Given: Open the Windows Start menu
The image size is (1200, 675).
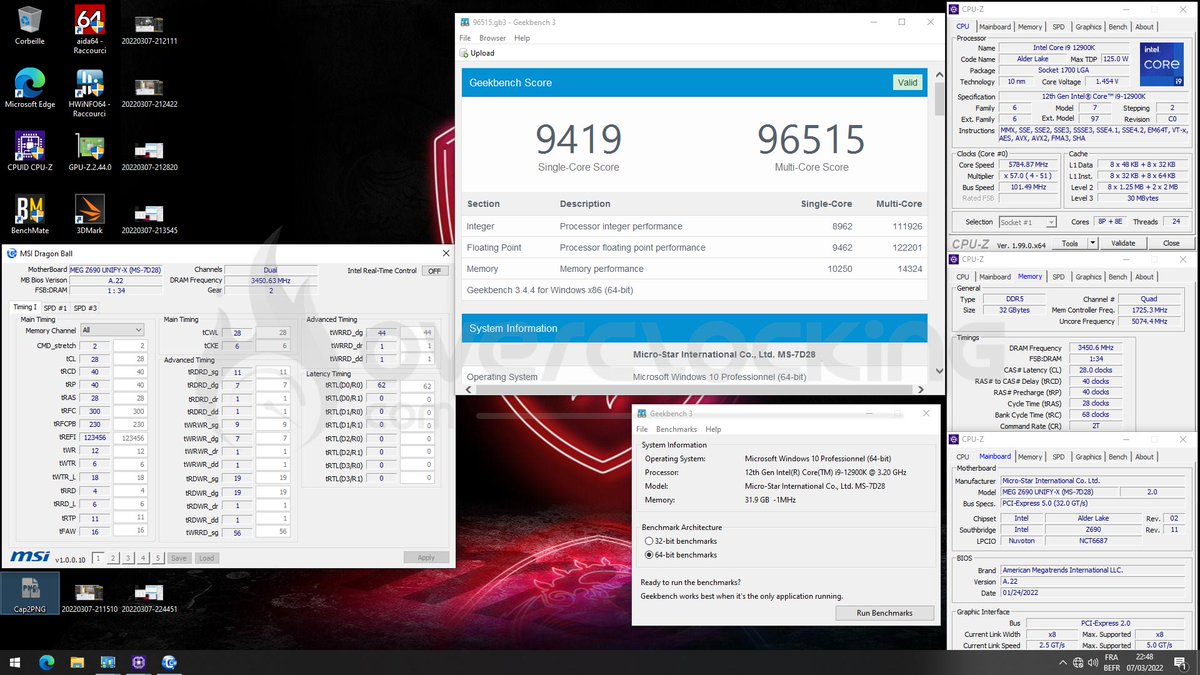Looking at the screenshot, I should [16, 661].
